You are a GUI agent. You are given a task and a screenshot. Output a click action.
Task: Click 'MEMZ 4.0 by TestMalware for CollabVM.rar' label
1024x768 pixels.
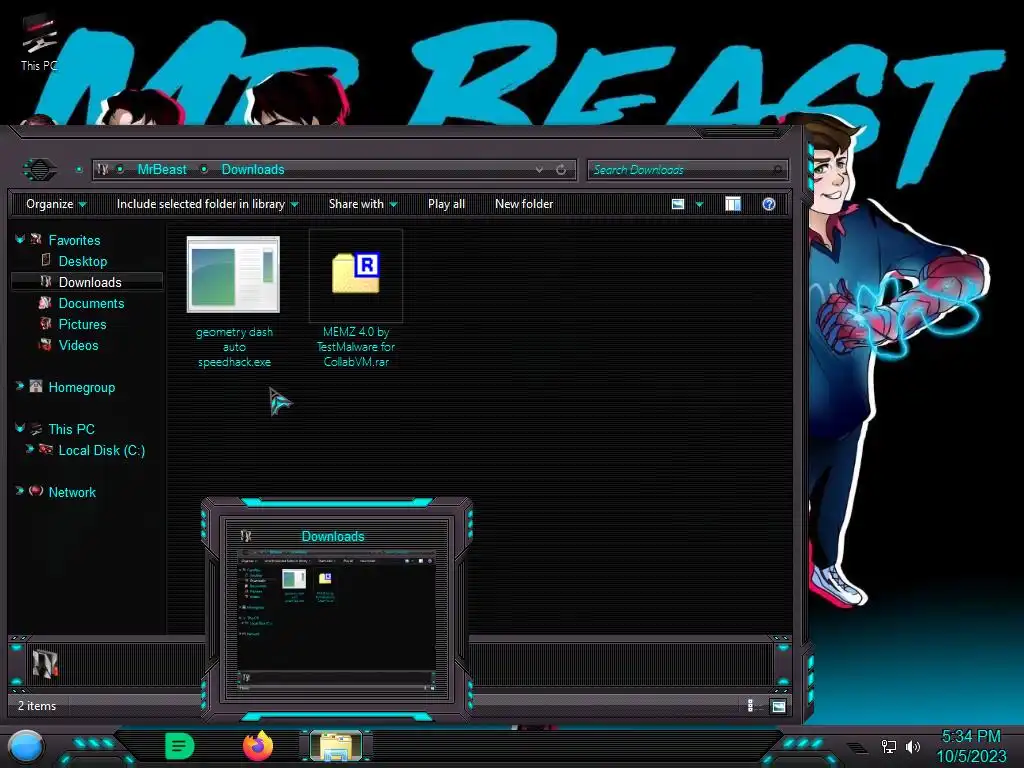356,347
